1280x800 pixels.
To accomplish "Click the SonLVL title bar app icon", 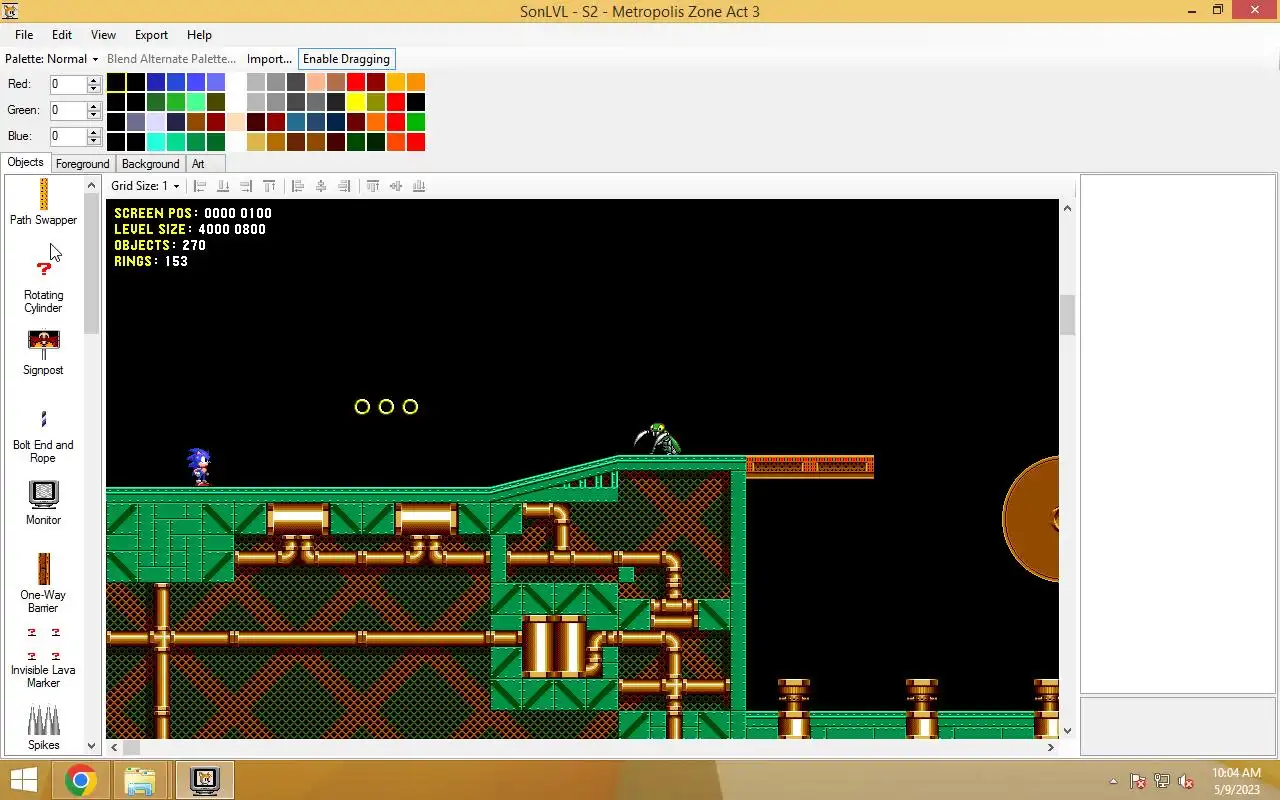I will (x=11, y=11).
